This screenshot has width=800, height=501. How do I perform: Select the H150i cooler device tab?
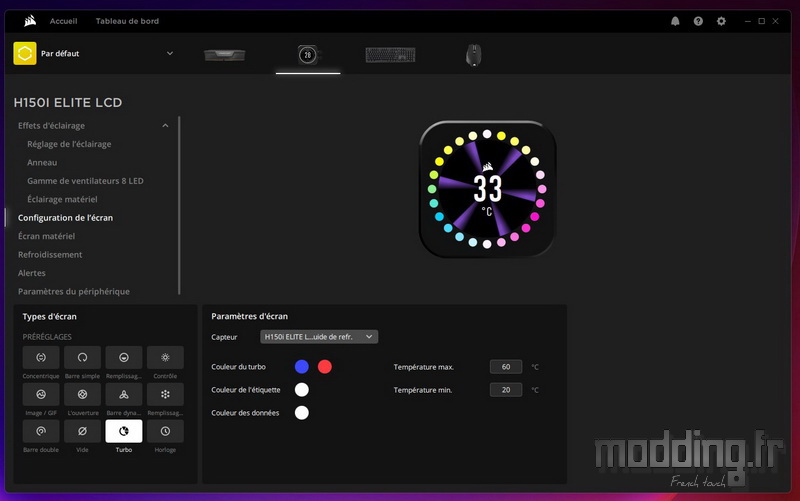tap(308, 55)
